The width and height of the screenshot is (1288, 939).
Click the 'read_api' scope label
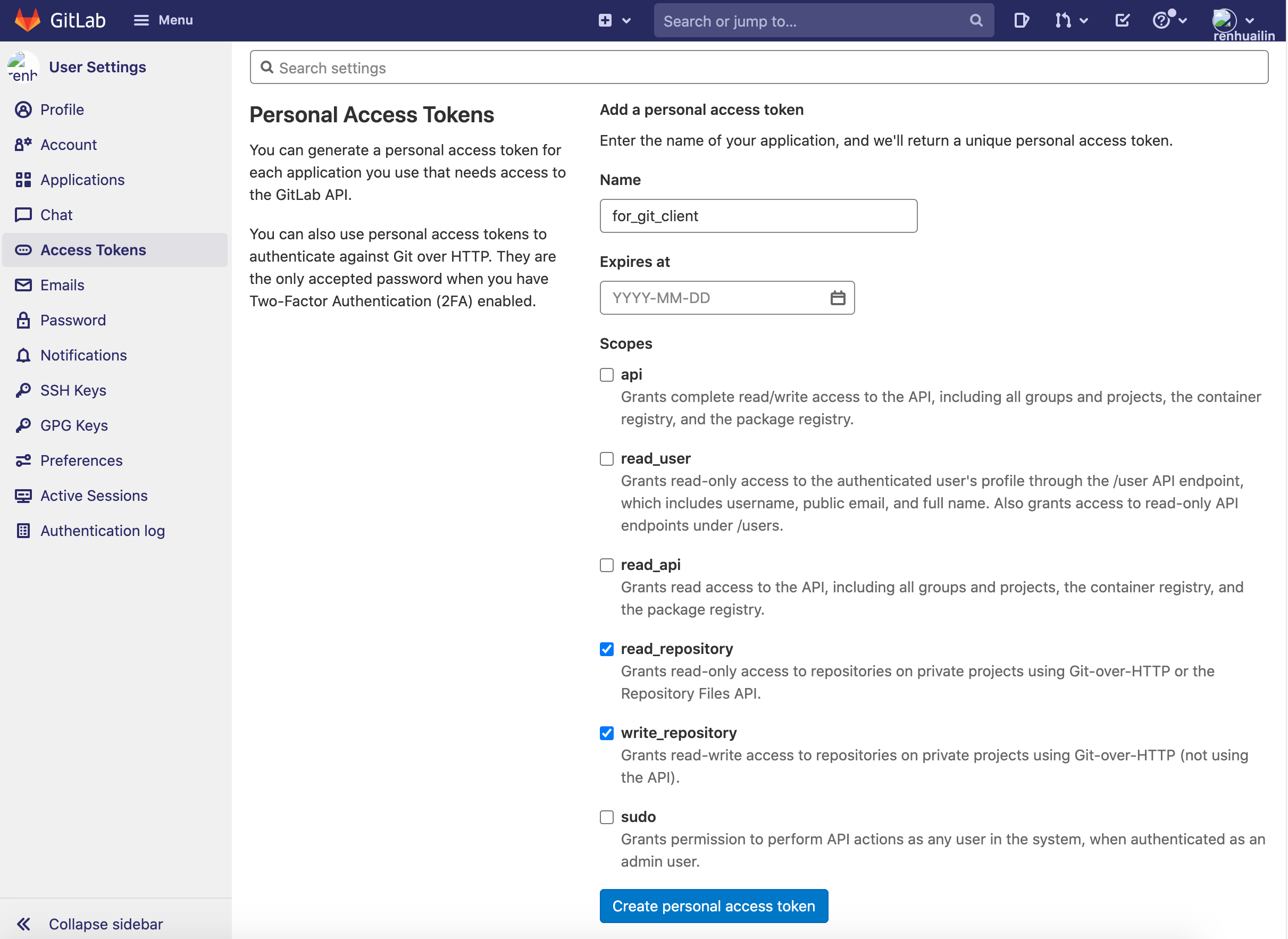pyautogui.click(x=650, y=565)
